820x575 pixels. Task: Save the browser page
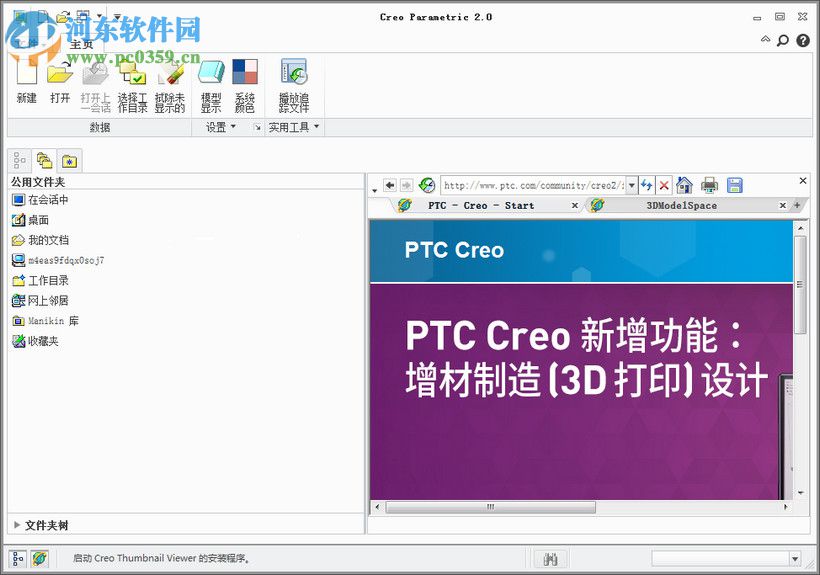pos(735,185)
